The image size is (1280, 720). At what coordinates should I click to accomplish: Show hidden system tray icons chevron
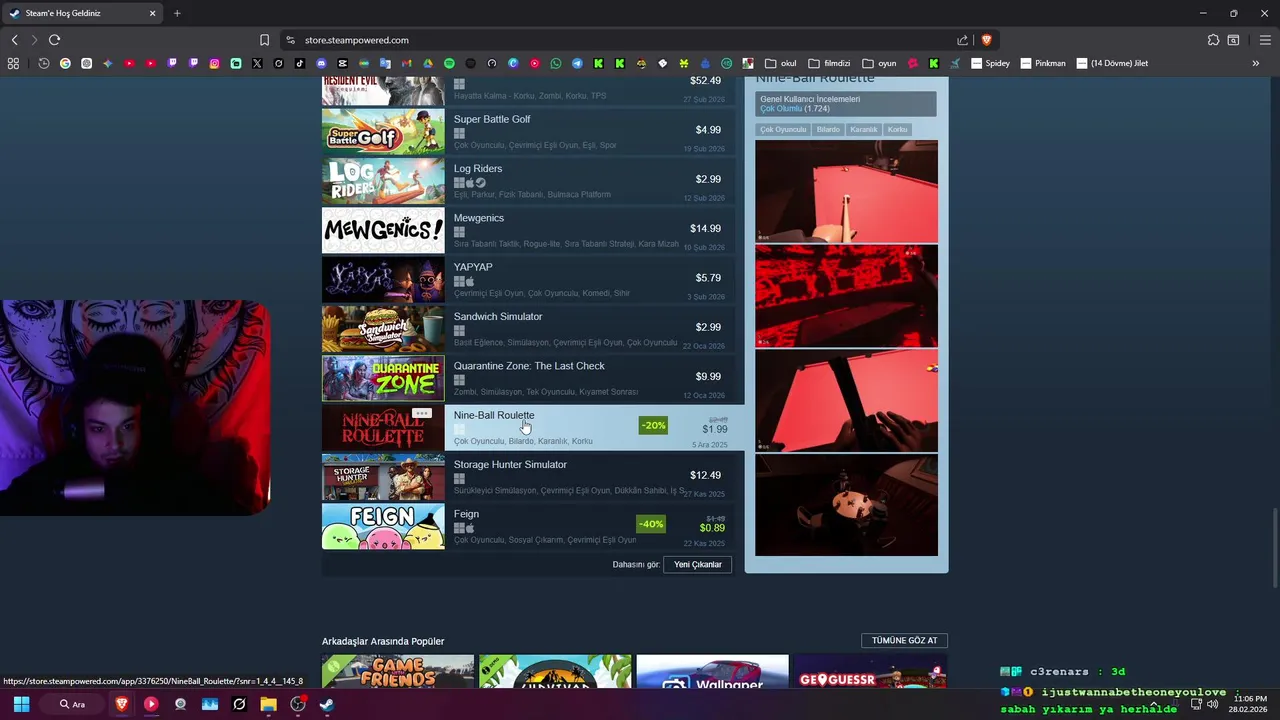coord(1155,704)
